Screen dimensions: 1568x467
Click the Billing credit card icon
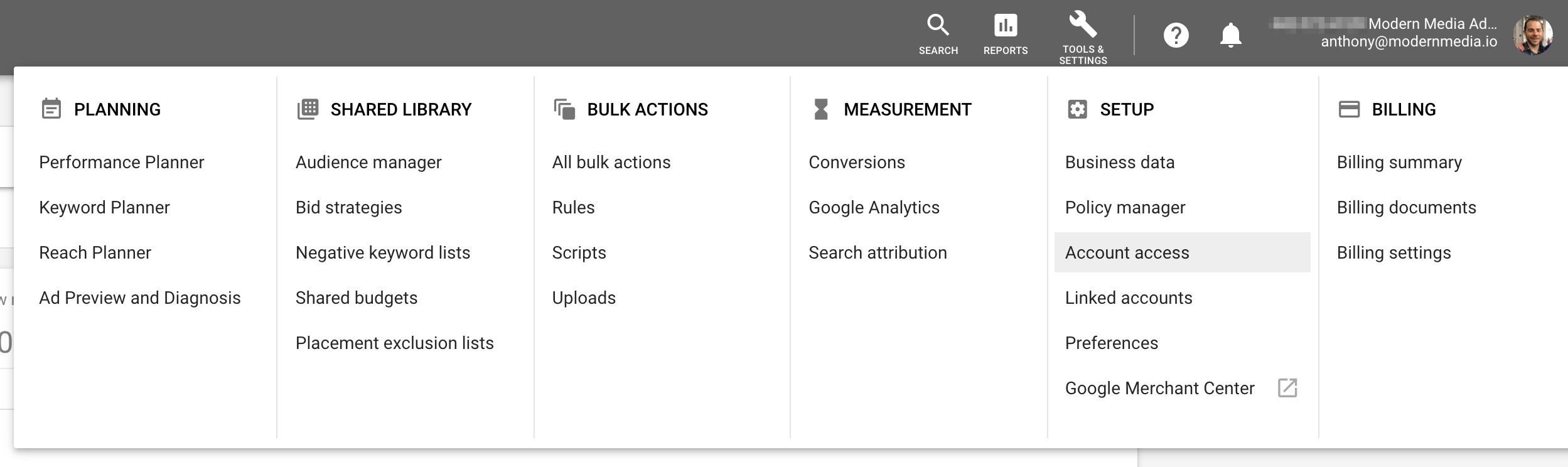point(1349,109)
